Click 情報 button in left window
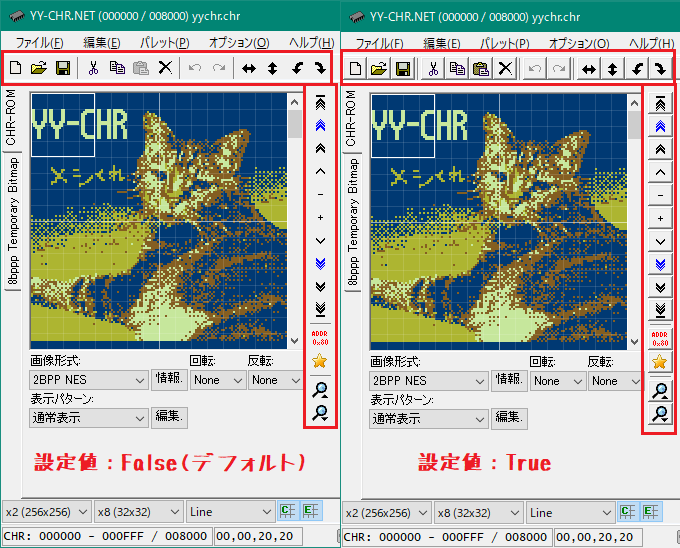The height and width of the screenshot is (548, 680). coord(169,379)
